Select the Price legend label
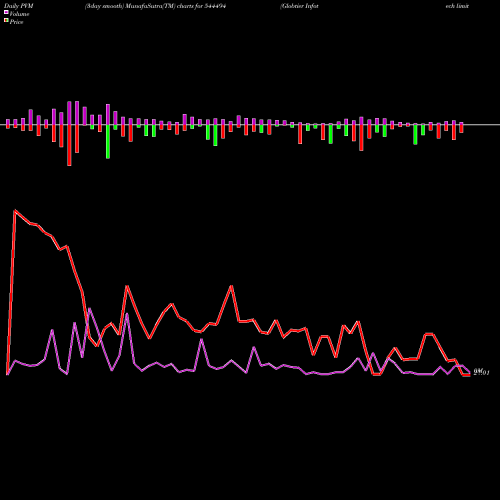 pyautogui.click(x=16, y=22)
